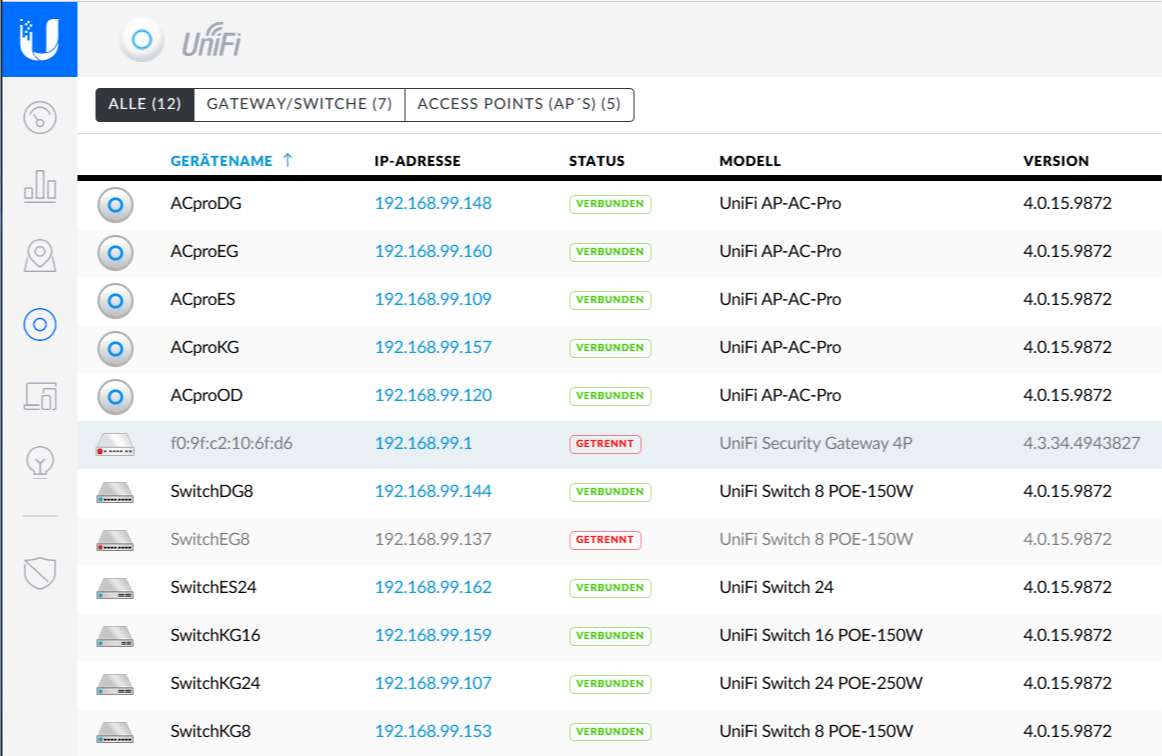Select device name ACproEG

tap(205, 251)
